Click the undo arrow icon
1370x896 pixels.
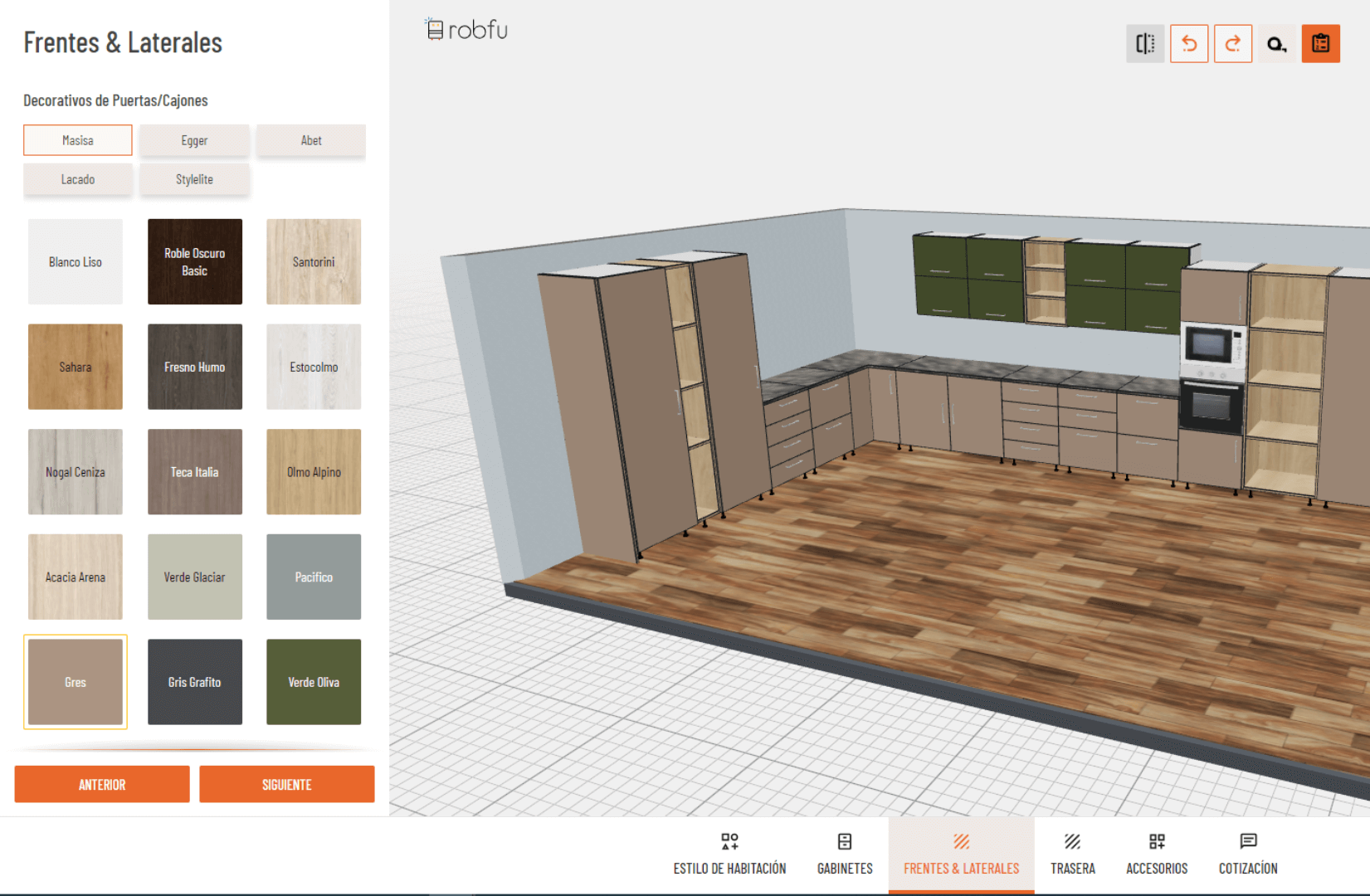point(1188,44)
